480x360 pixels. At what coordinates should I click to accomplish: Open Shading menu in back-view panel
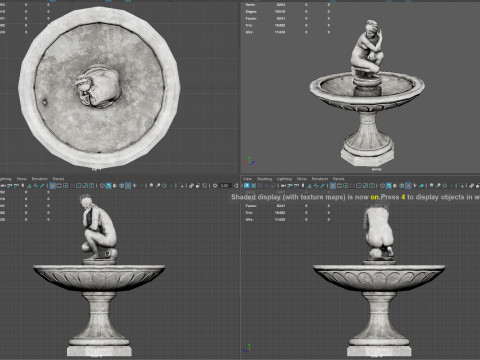(264, 179)
